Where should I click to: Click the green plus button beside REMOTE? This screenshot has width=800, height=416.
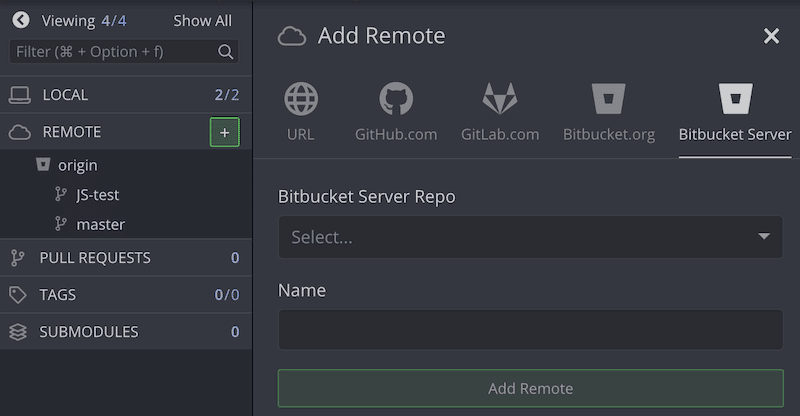point(224,132)
